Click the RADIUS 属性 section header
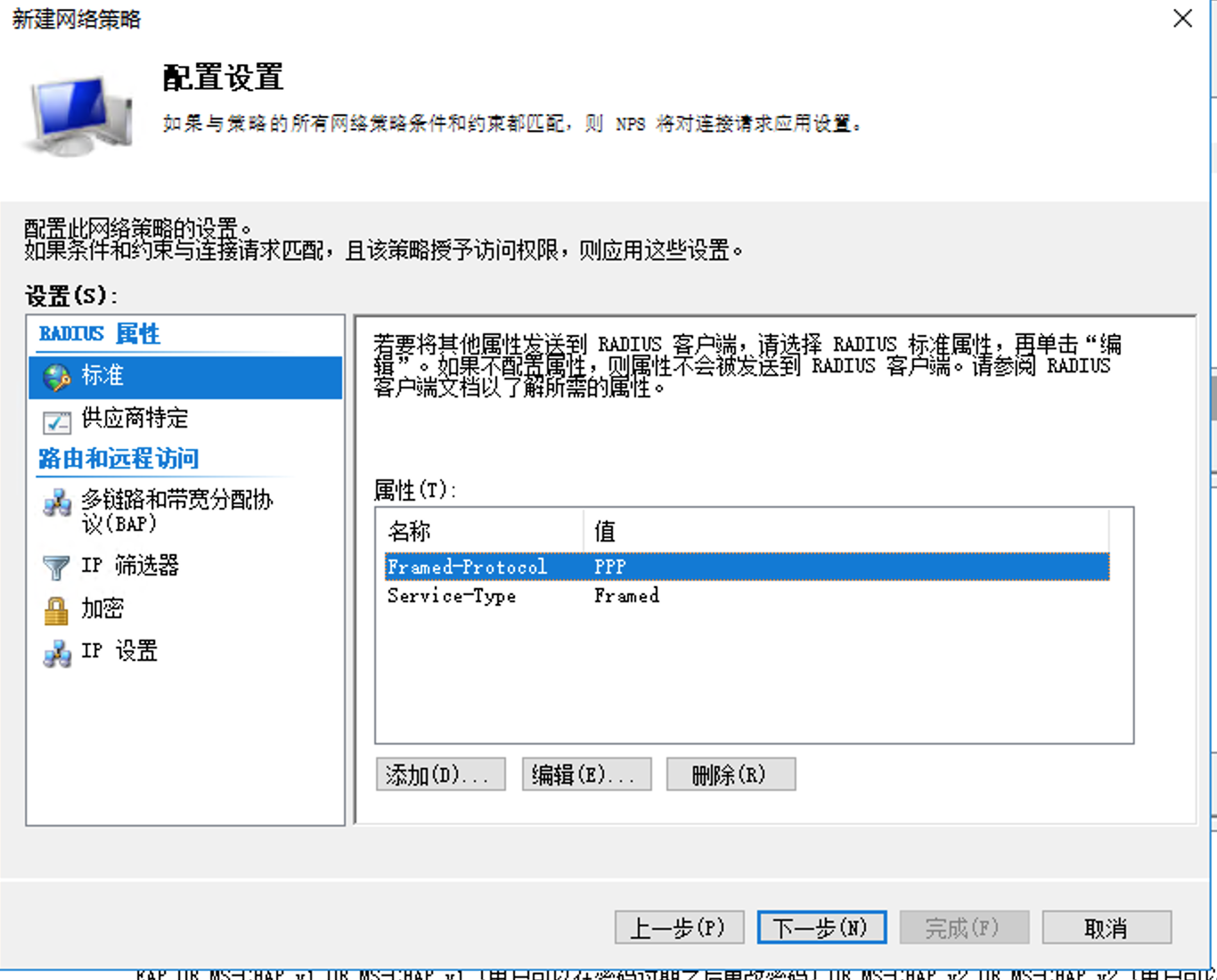Screen dimensions: 1217x980 [x=99, y=334]
